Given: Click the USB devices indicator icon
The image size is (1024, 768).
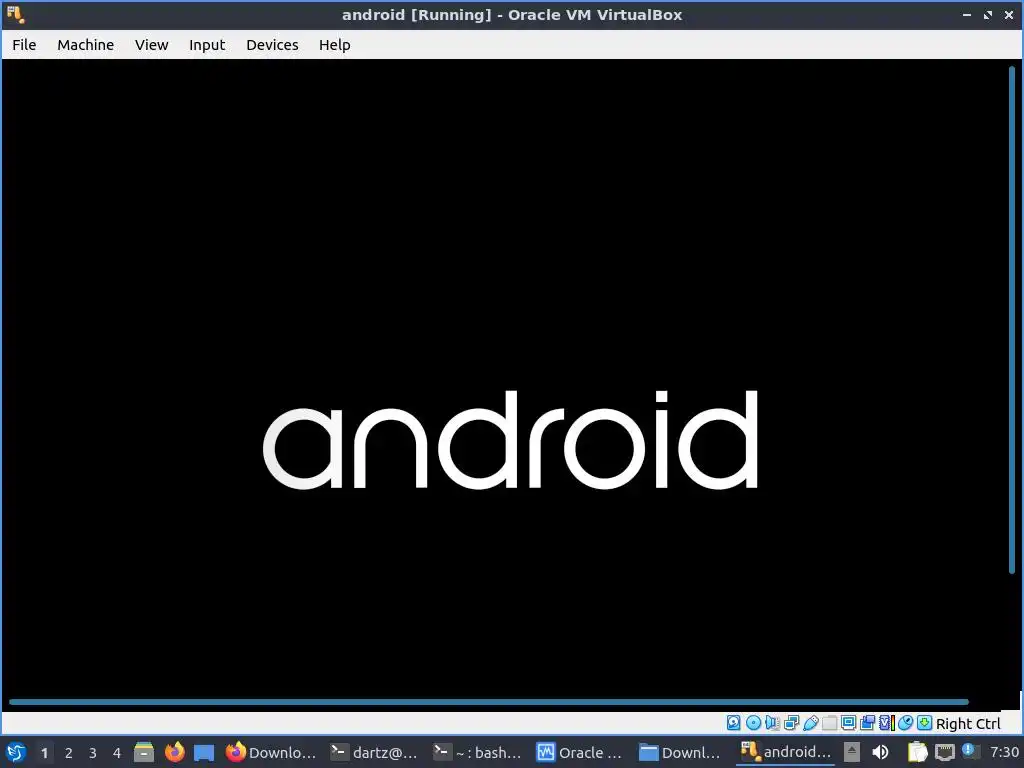Looking at the screenshot, I should pyautogui.click(x=810, y=723).
